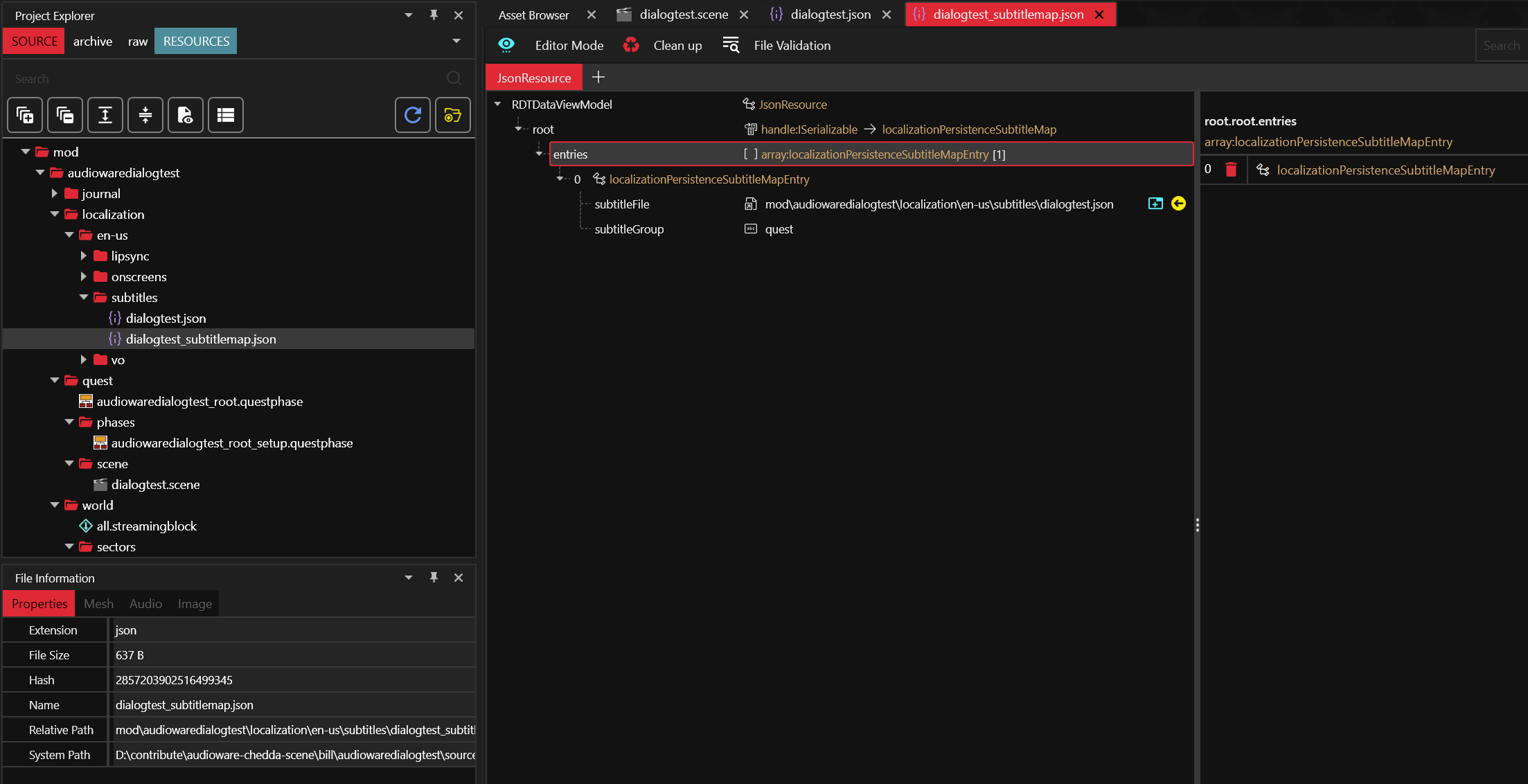The image size is (1528, 784).
Task: Toggle the file preview eye icon
Action: (x=186, y=115)
